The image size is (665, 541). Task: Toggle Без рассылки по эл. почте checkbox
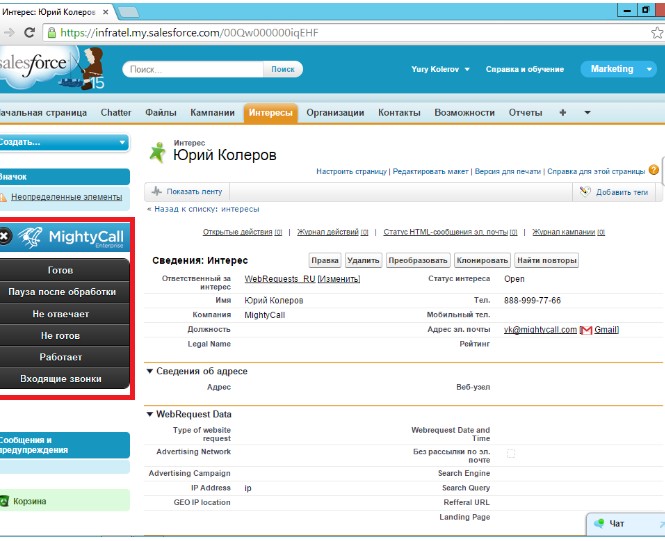tap(511, 454)
